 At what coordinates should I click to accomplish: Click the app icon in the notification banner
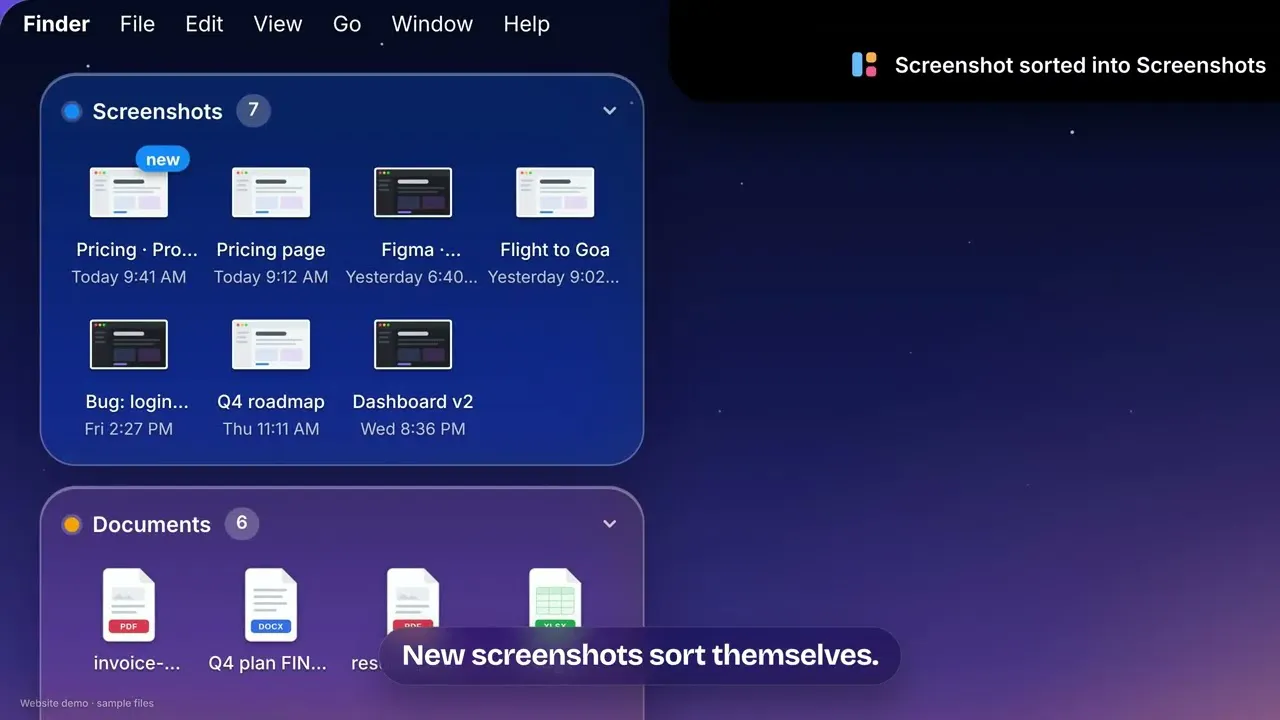[x=864, y=65]
